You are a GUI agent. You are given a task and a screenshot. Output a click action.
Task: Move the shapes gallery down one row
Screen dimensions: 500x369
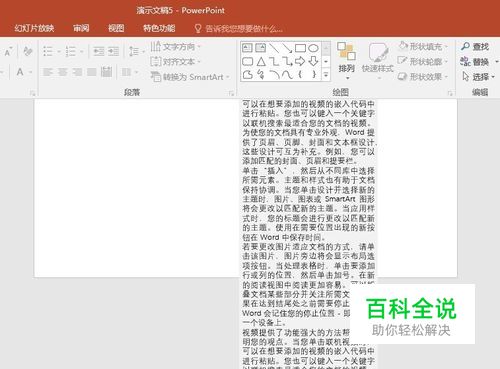pos(326,62)
